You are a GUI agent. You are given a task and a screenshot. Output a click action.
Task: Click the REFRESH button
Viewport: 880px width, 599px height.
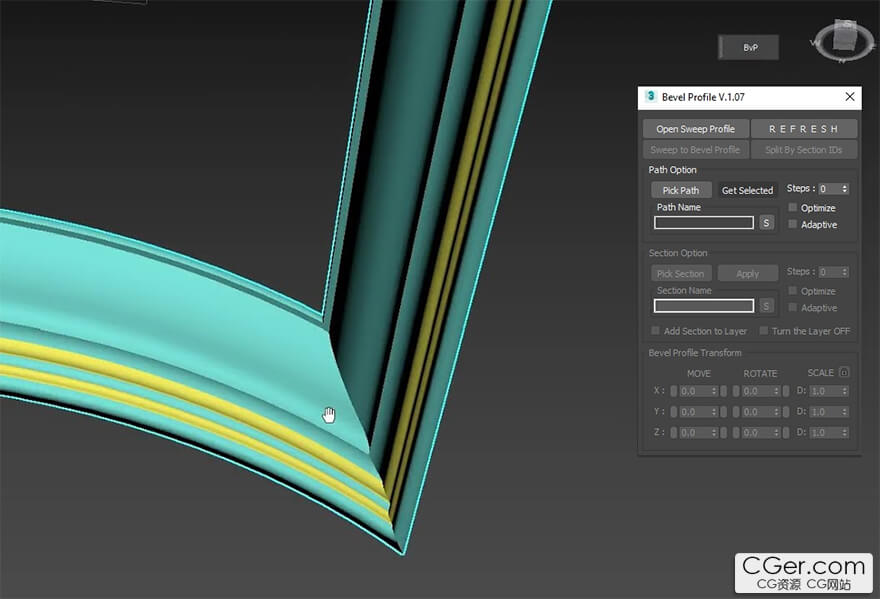[x=803, y=129]
